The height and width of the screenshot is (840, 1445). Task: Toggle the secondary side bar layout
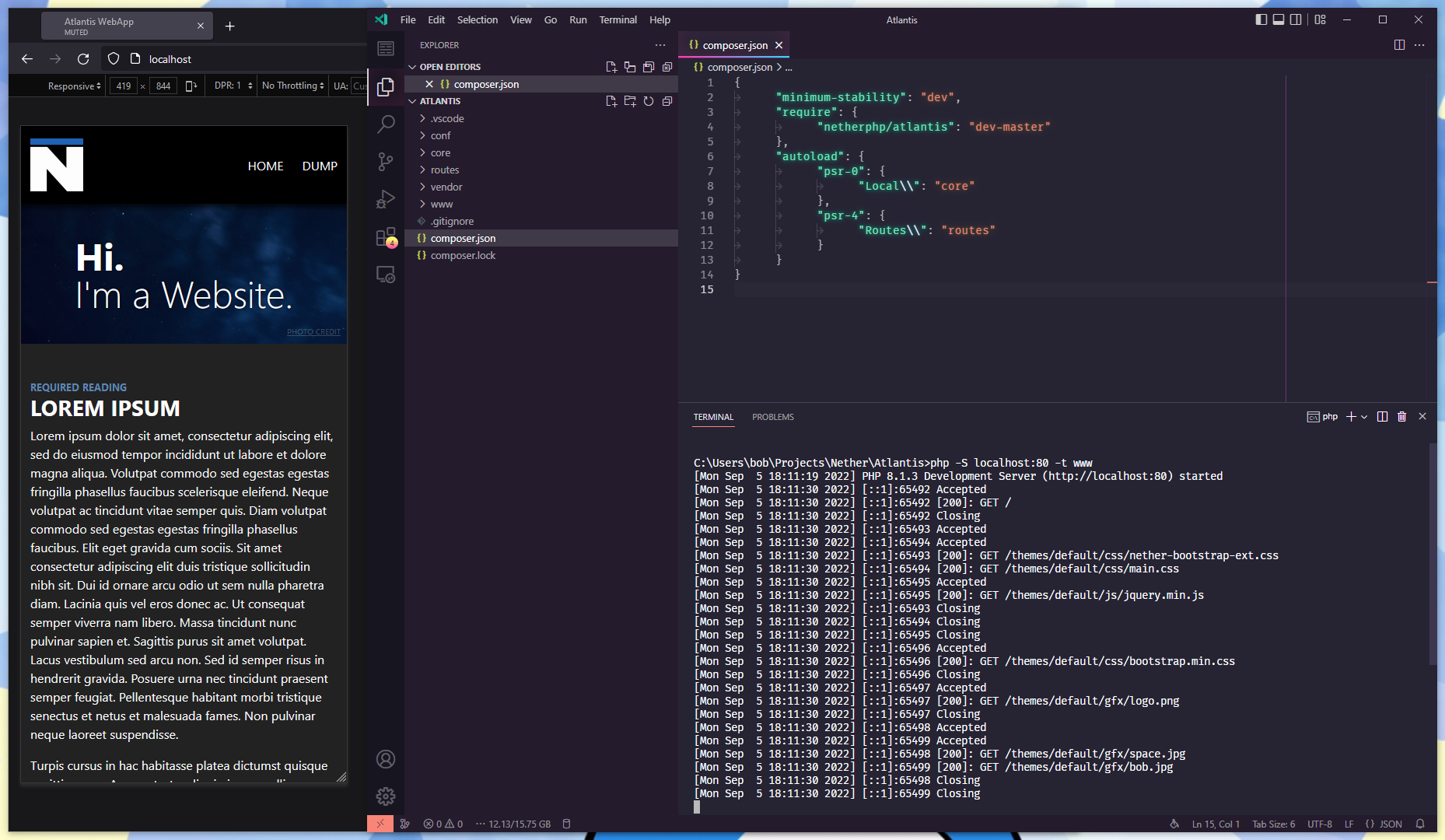pos(1296,19)
